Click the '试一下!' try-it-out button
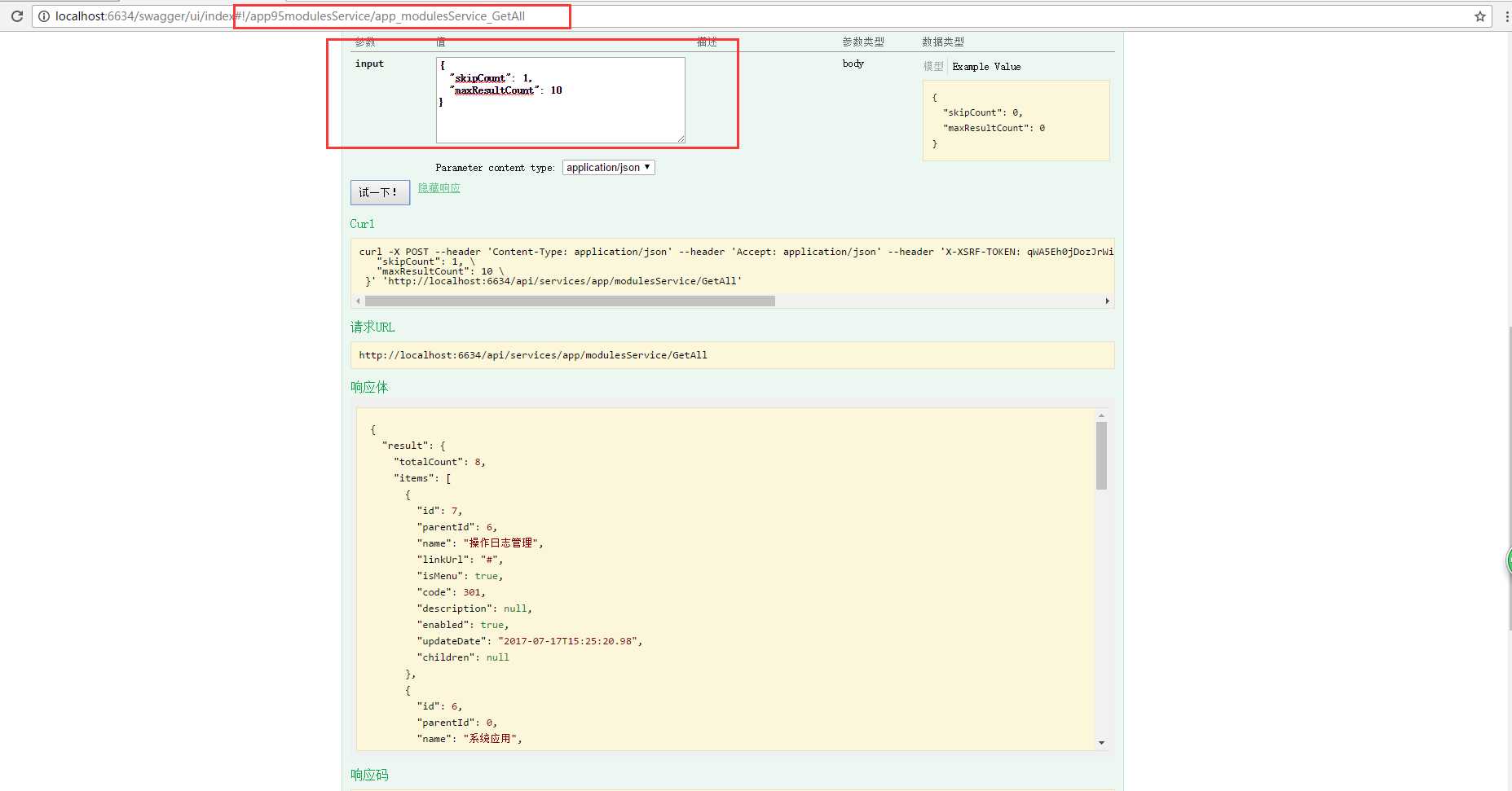The width and height of the screenshot is (1512, 791). coord(380,192)
